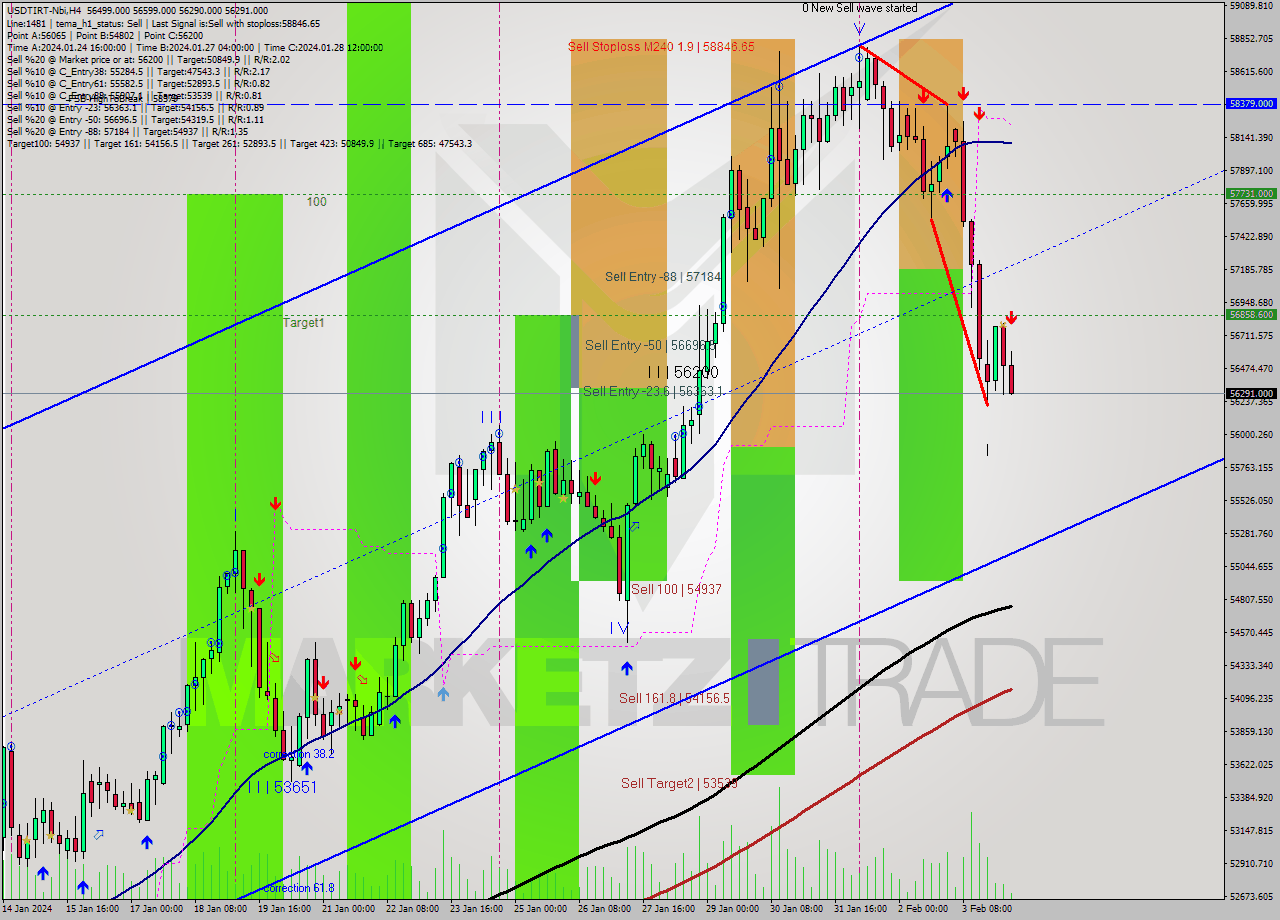Select the '100' level label
The width and height of the screenshot is (1280, 920).
(x=316, y=201)
